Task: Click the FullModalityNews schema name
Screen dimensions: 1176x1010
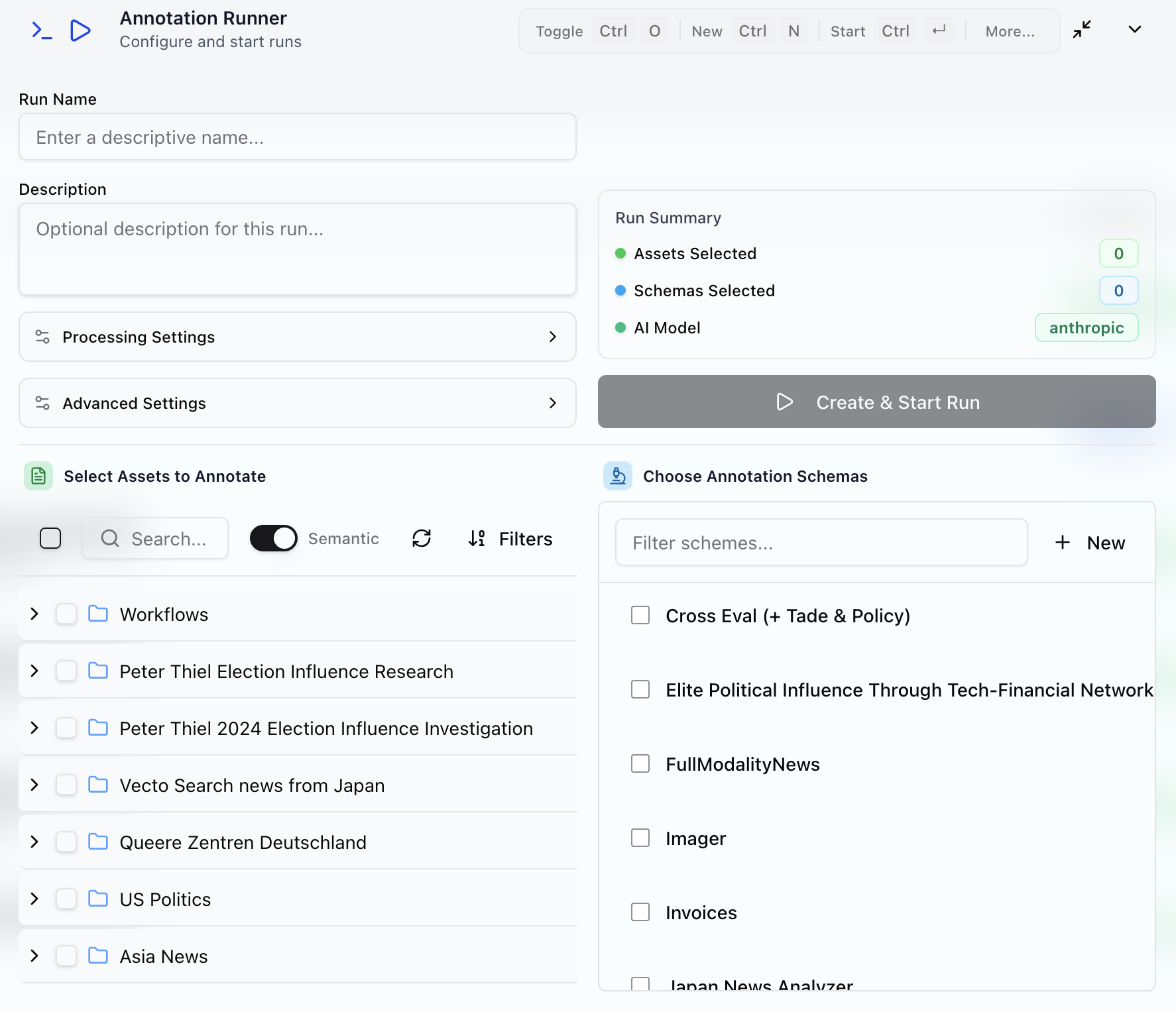Action: [x=742, y=764]
